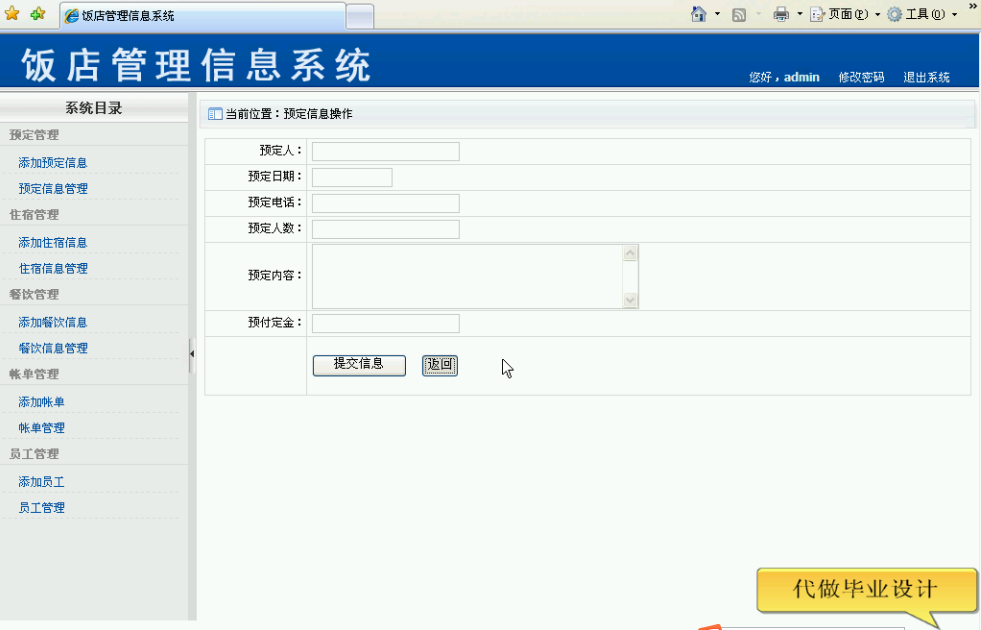Click the Favorites star icon
Viewport: 981px width, 630px height.
(x=11, y=14)
